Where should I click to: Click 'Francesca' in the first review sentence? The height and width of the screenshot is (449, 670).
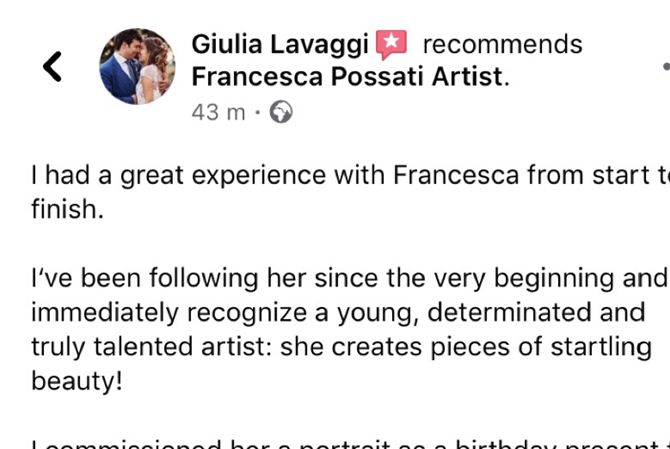(455, 175)
